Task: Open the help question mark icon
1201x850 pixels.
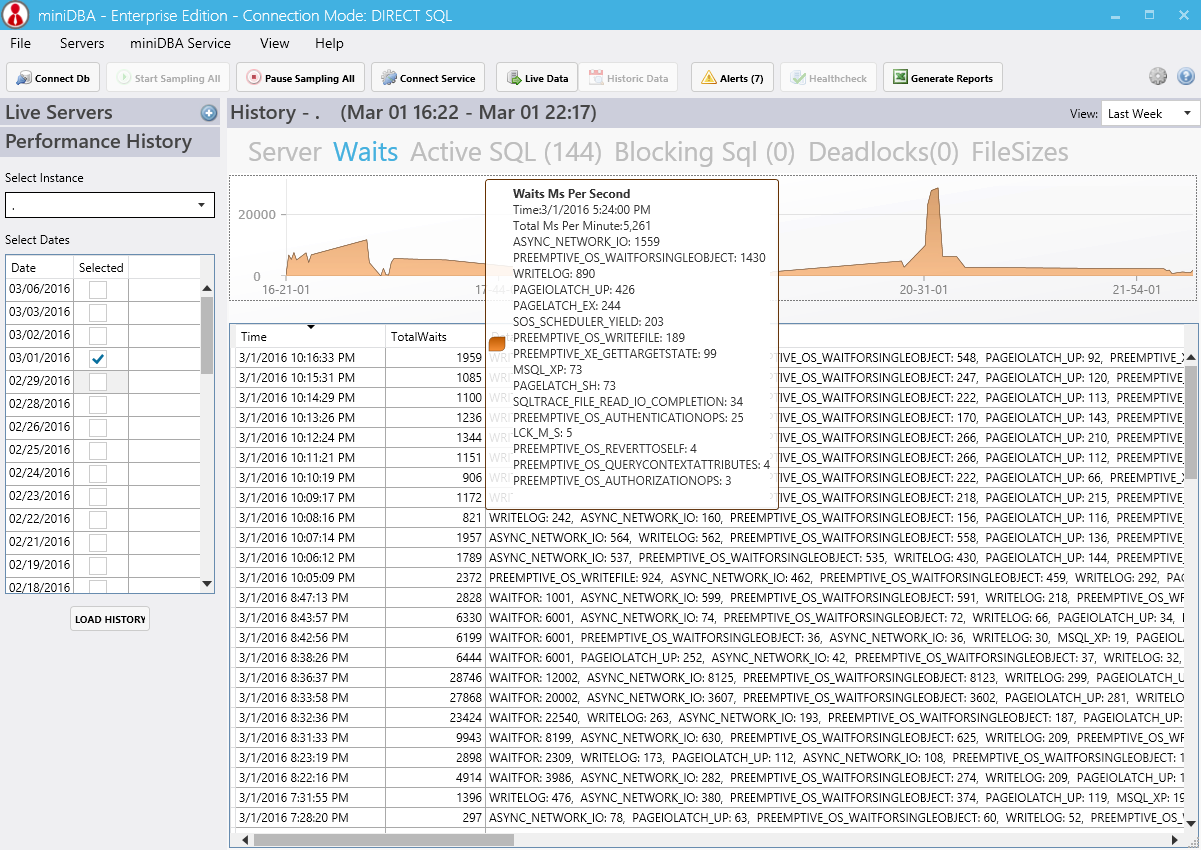Action: tap(1186, 76)
